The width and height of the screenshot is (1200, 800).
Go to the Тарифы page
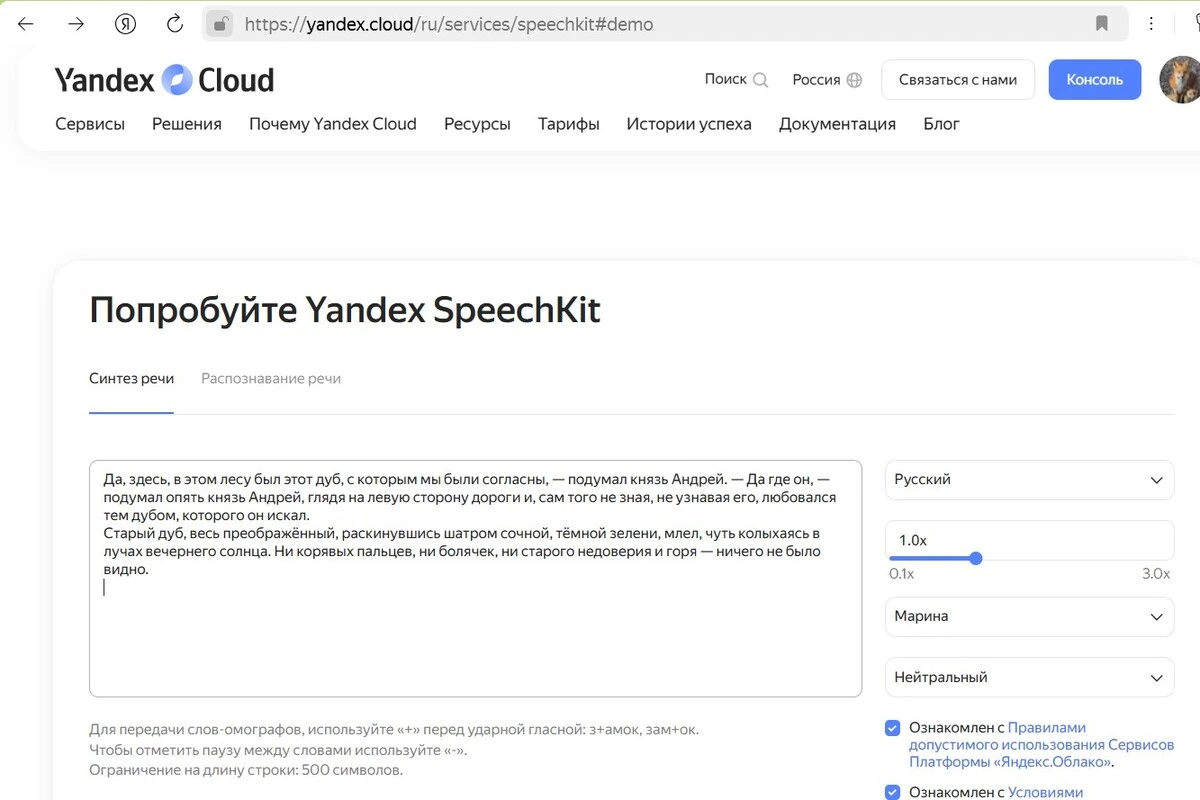[x=569, y=124]
